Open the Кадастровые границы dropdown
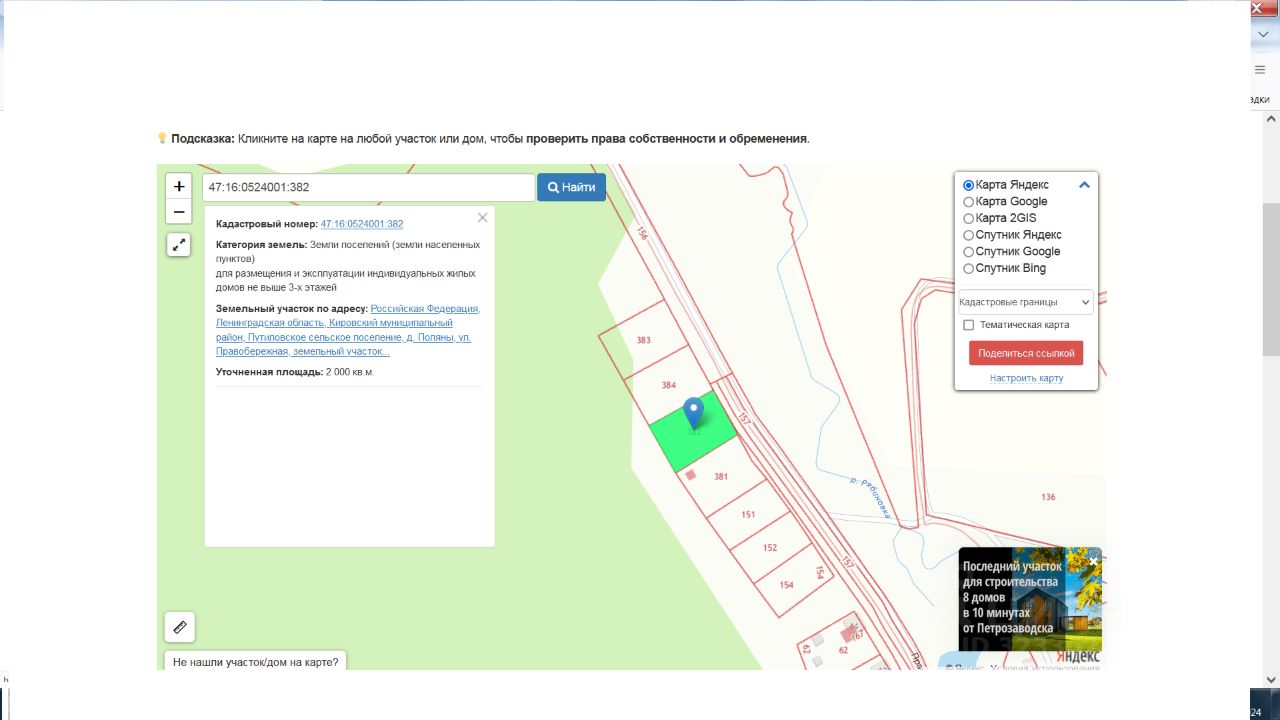The image size is (1280, 720). point(1026,302)
